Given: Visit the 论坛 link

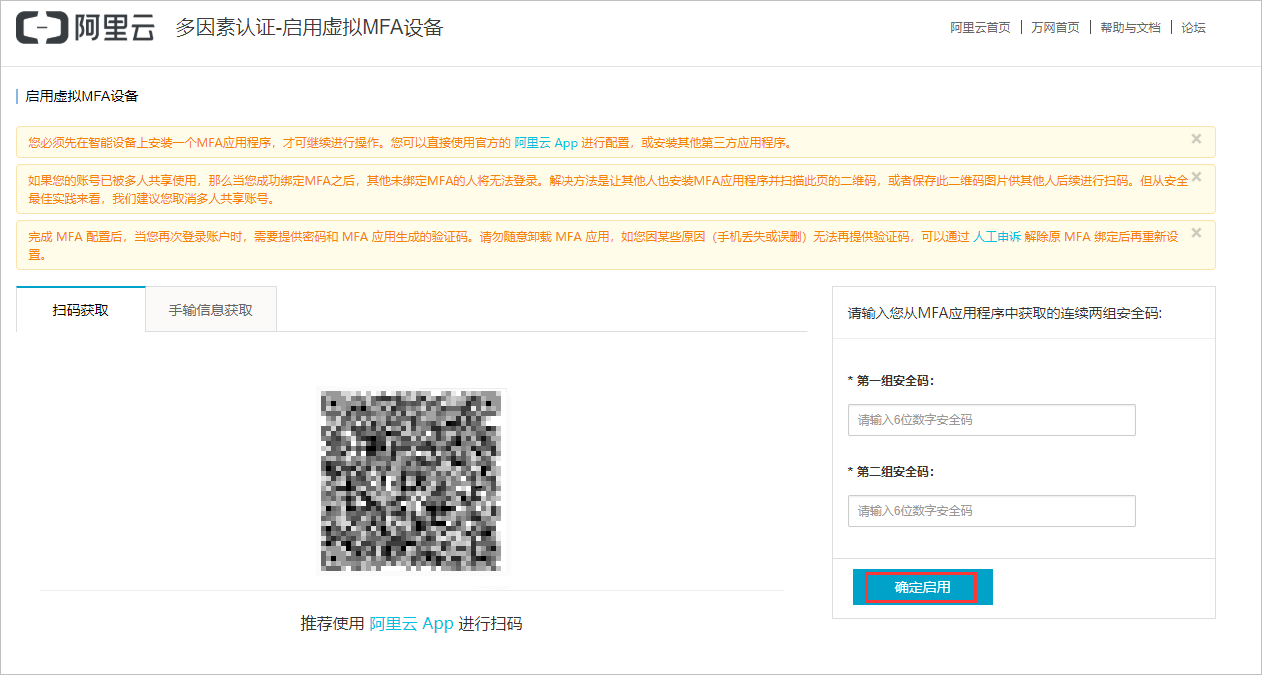Looking at the screenshot, I should [x=1193, y=28].
